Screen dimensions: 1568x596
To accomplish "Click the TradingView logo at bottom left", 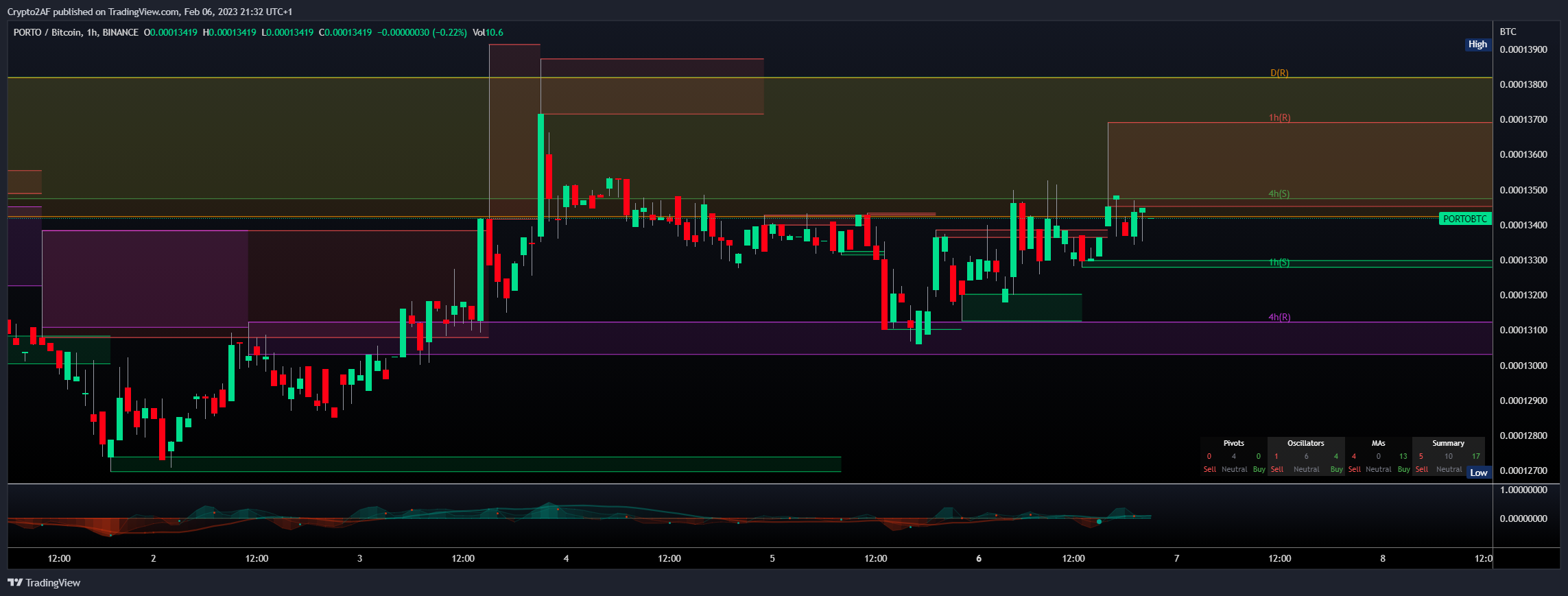I will pyautogui.click(x=44, y=582).
